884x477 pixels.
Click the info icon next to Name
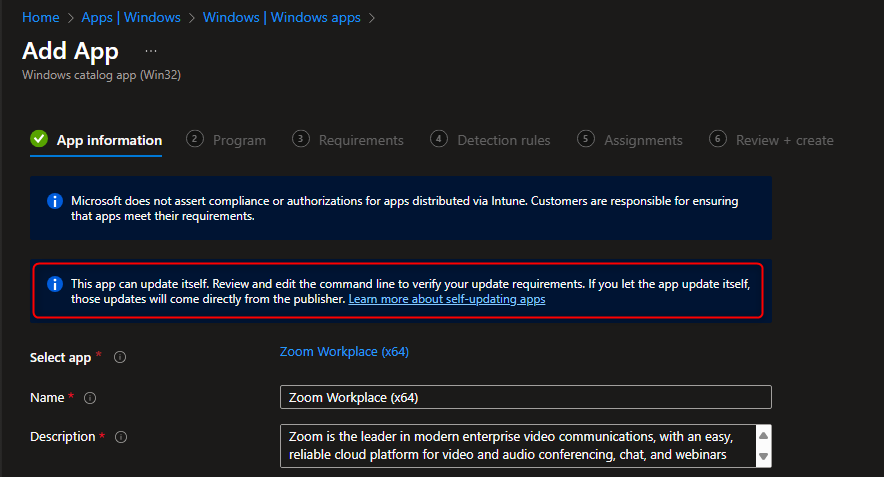click(x=90, y=398)
